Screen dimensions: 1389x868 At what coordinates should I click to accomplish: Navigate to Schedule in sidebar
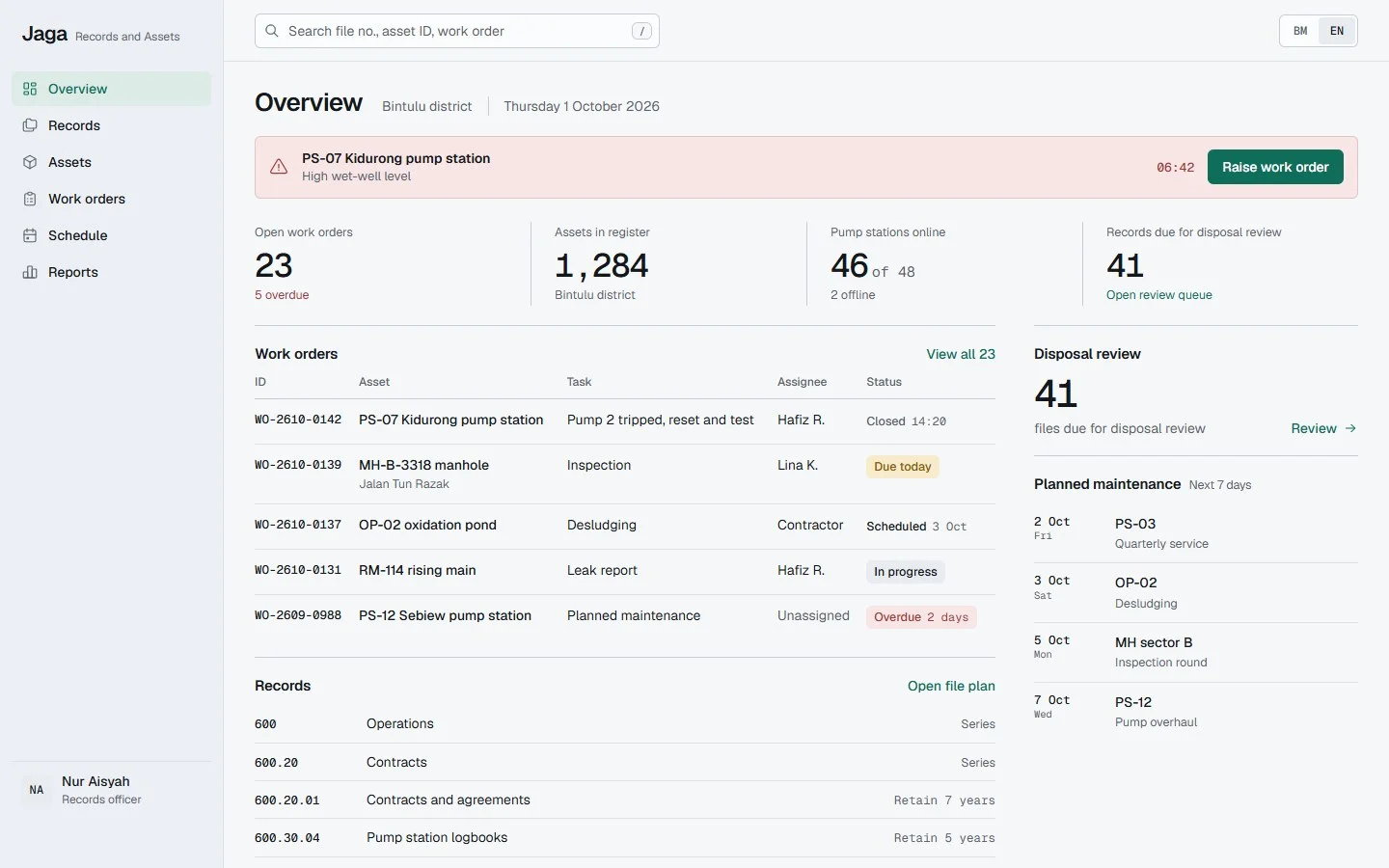point(111,235)
